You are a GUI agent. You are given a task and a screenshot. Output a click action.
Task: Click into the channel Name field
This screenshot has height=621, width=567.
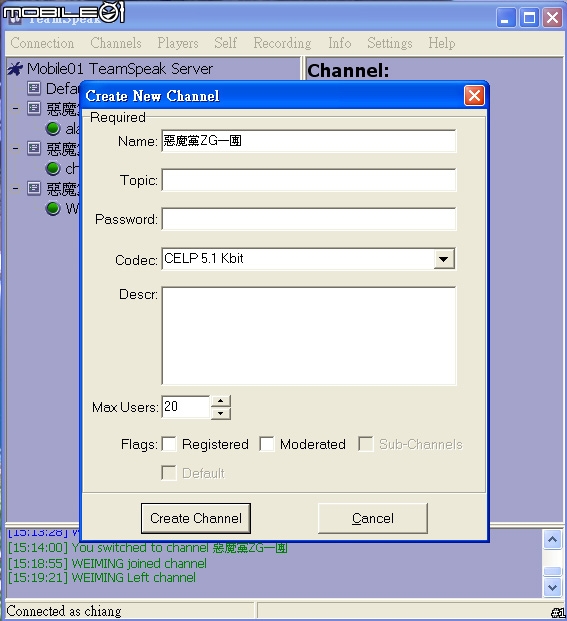309,141
